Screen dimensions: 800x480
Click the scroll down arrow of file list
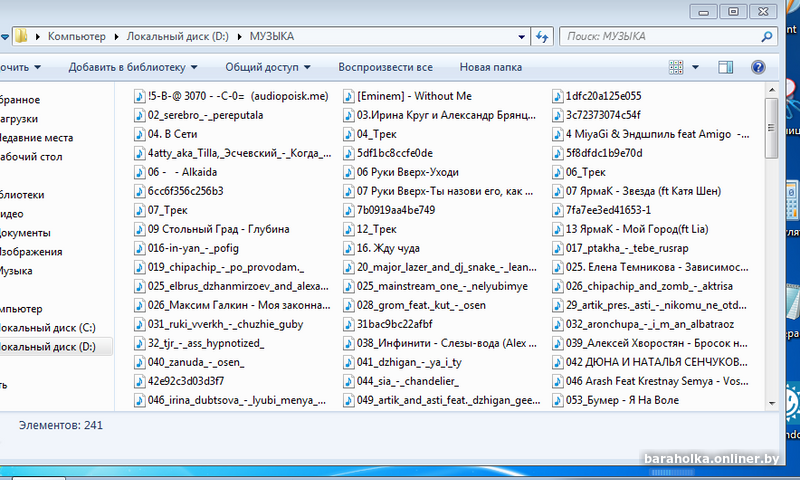771,403
